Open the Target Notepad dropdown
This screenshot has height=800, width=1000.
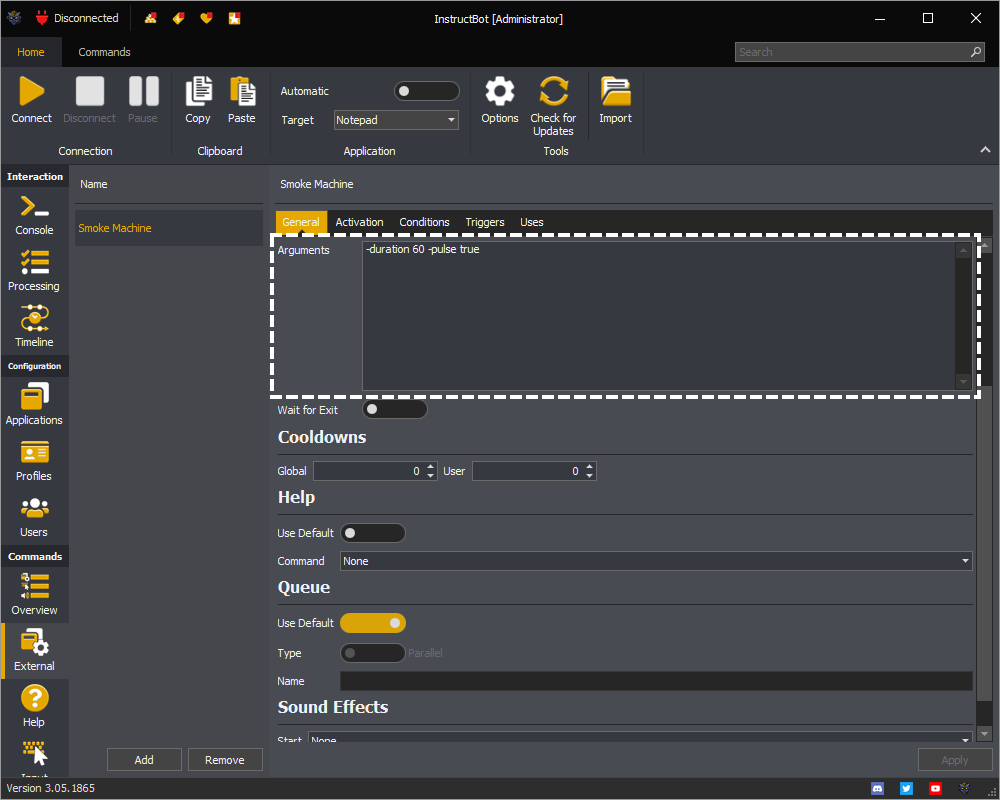pyautogui.click(x=396, y=120)
